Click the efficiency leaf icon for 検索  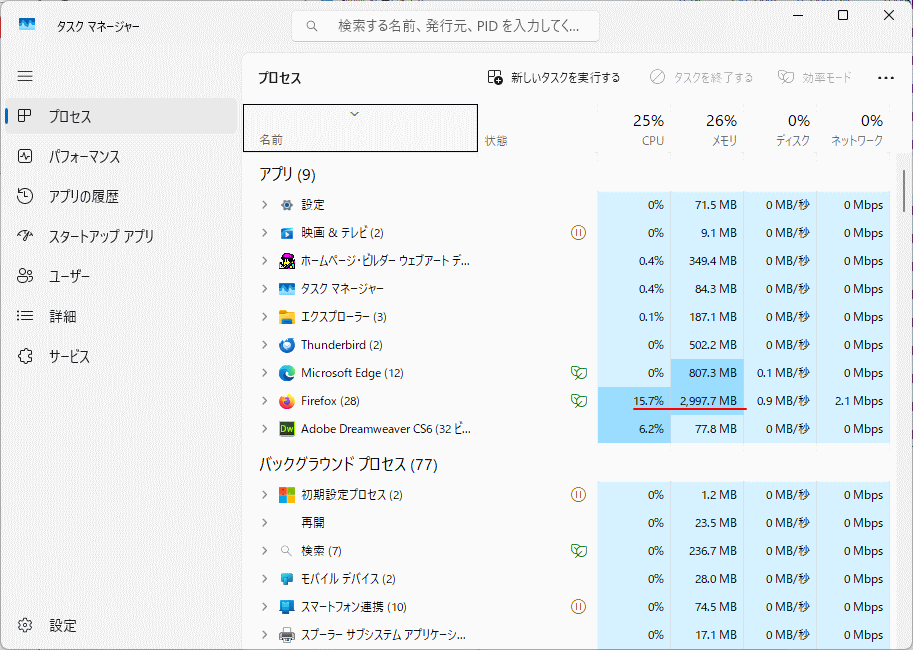pyautogui.click(x=579, y=550)
